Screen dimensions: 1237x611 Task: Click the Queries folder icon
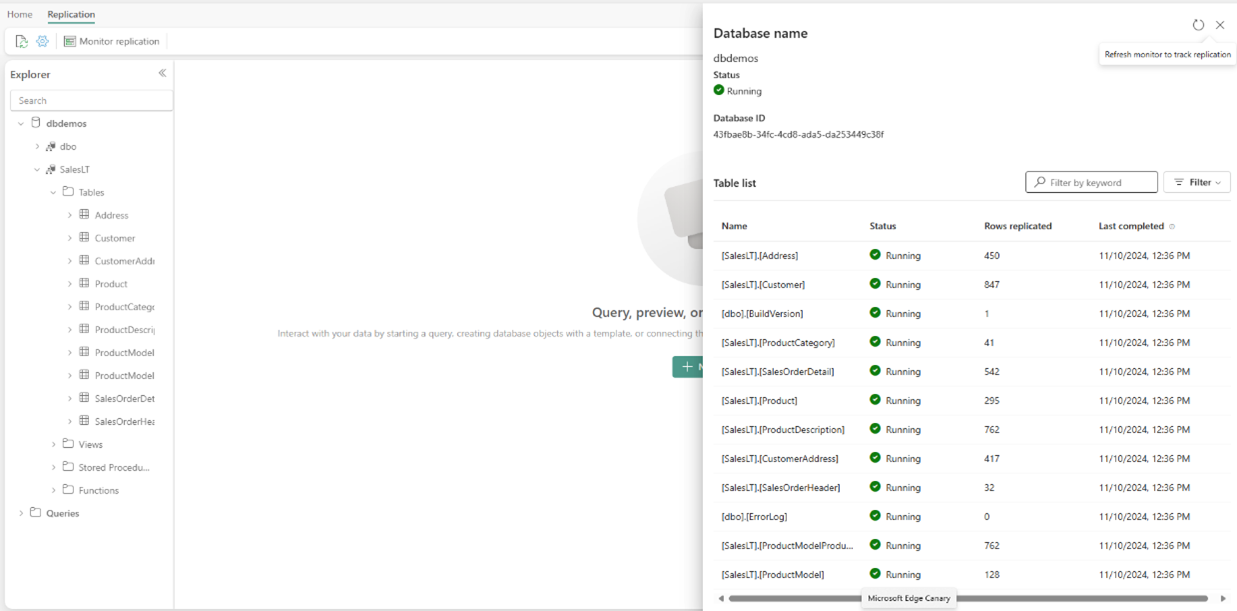[x=36, y=512]
